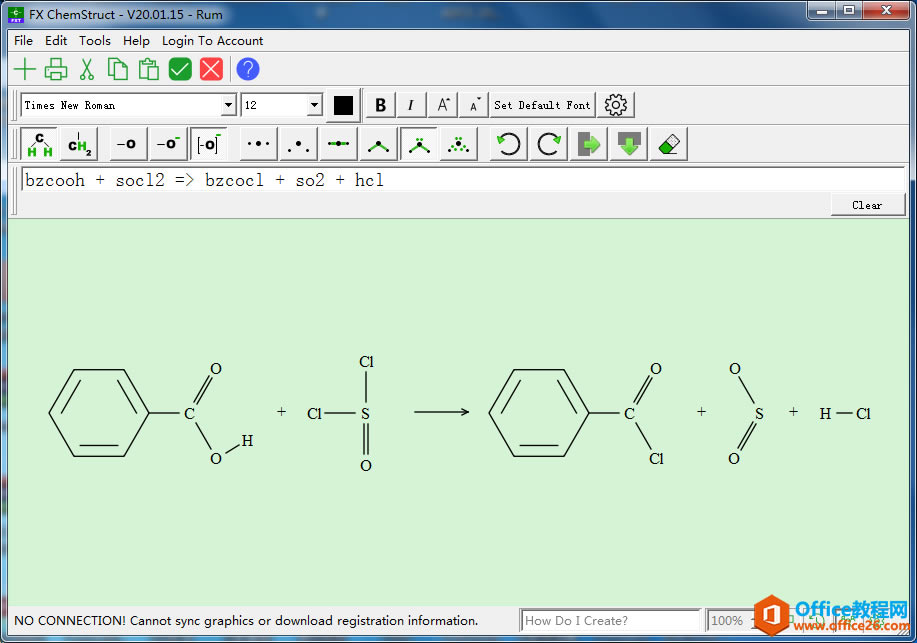Open Login To Account menu

click(212, 40)
